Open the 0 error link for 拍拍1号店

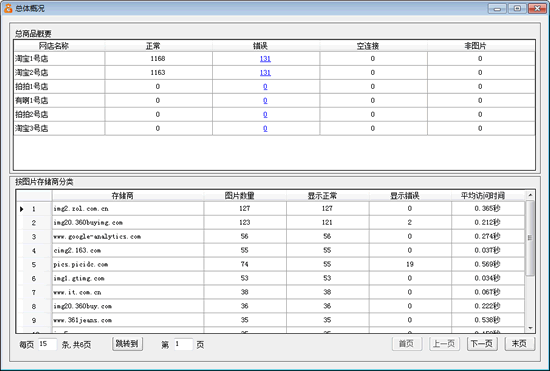tap(265, 87)
